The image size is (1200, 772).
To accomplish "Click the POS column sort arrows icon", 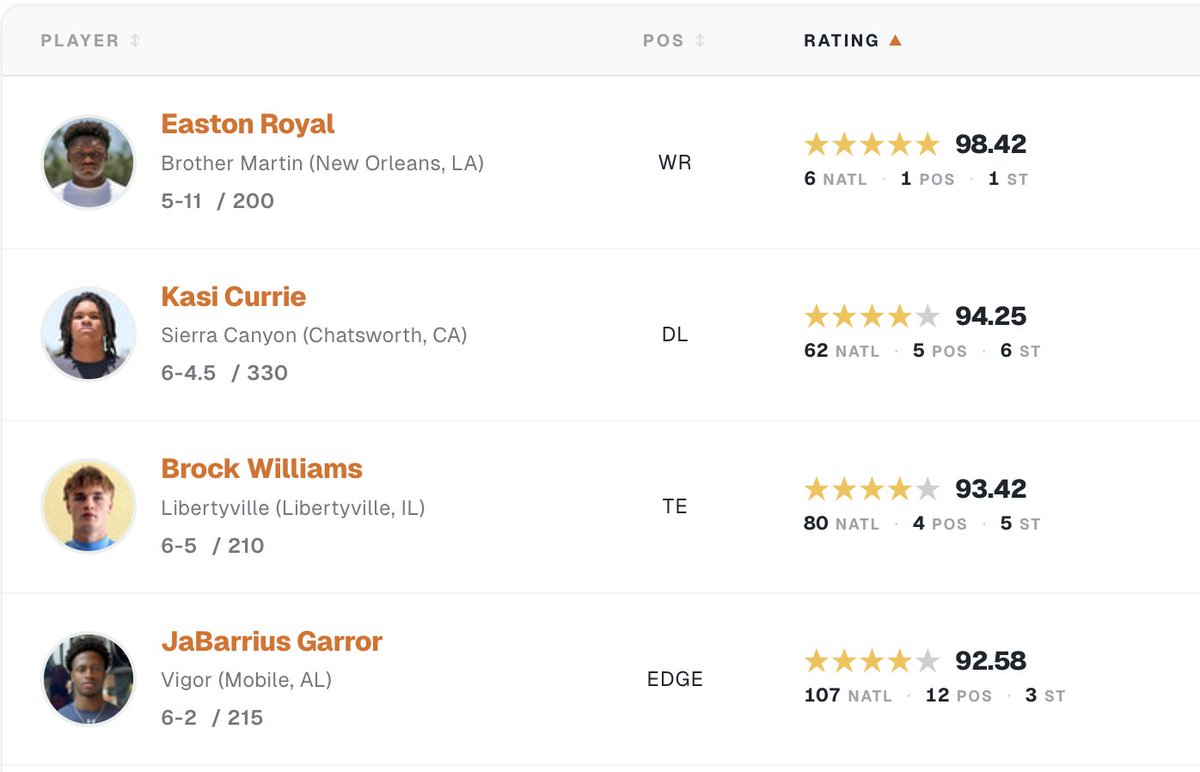I will [700, 41].
